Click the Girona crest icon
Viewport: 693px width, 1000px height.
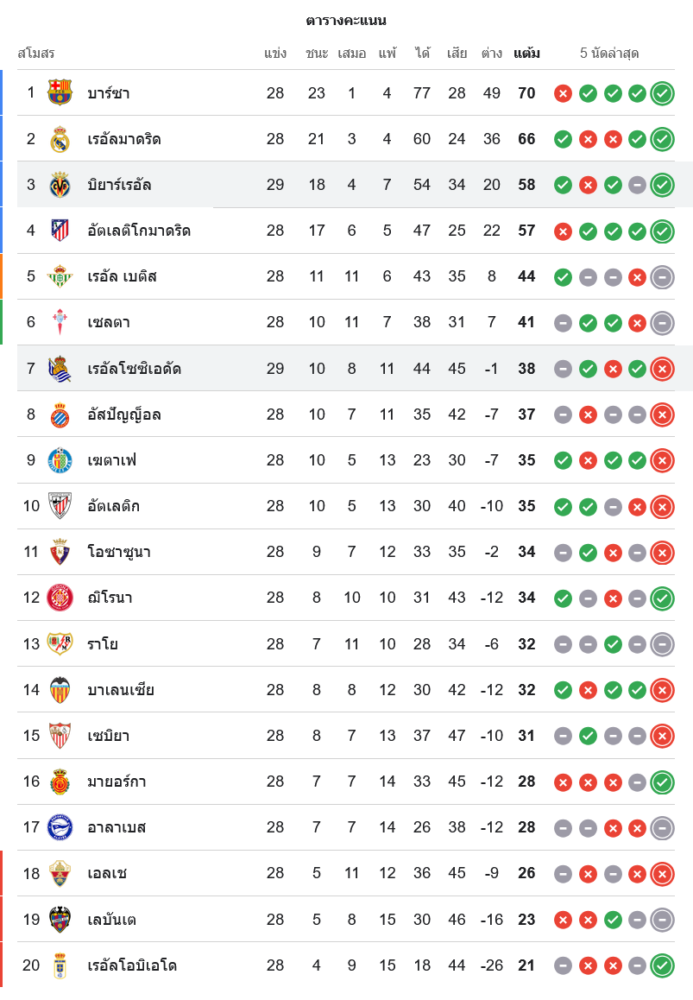[60, 598]
